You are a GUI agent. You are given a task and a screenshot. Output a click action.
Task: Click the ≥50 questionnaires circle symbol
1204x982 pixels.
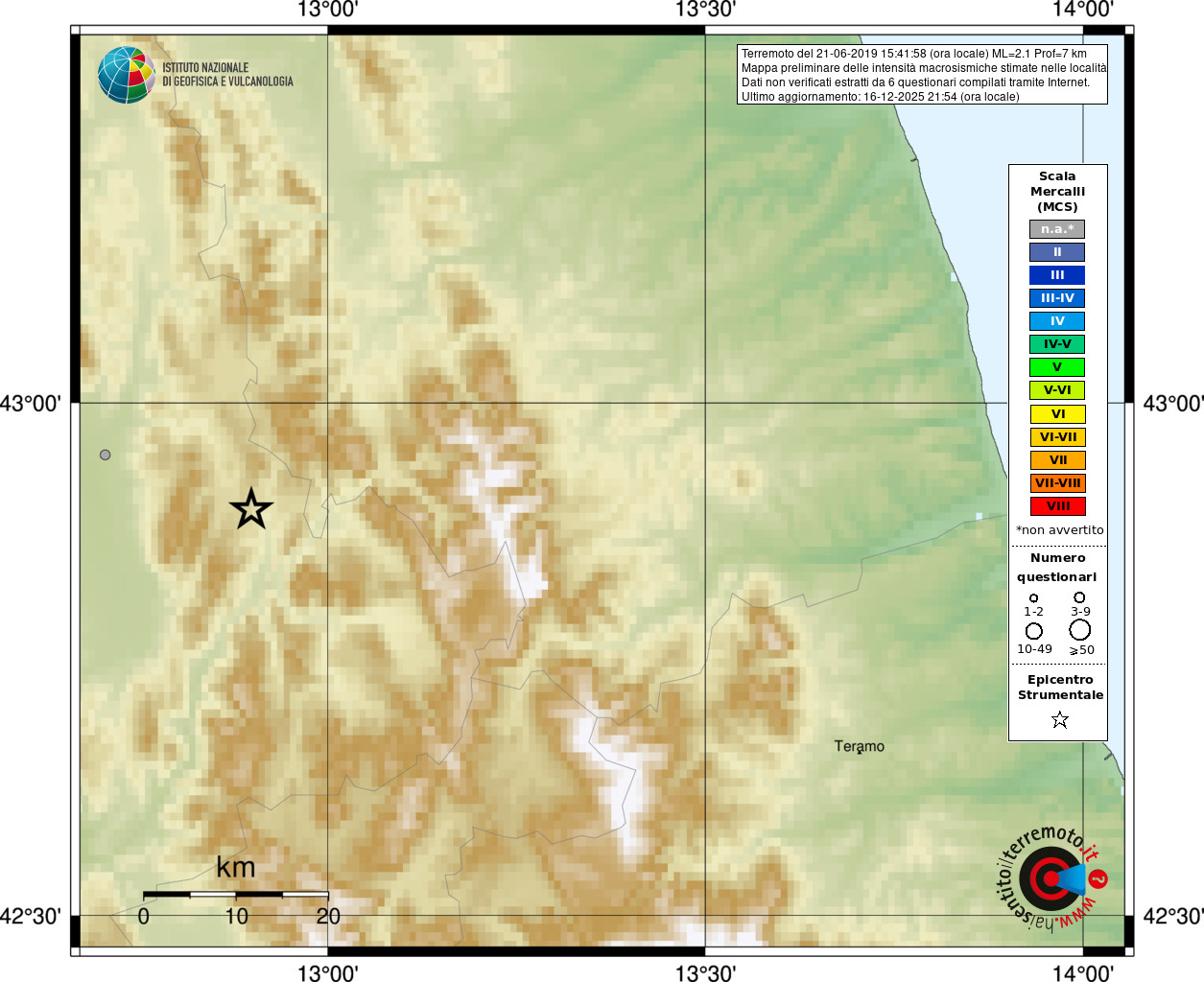pos(1080,630)
